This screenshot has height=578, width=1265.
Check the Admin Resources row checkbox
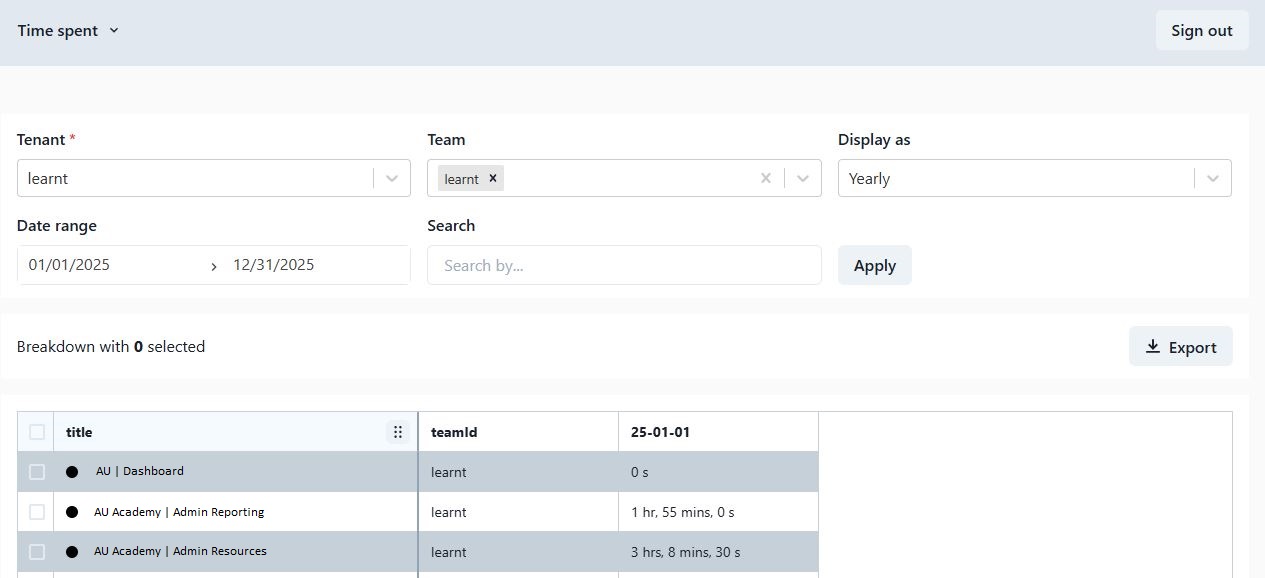click(x=37, y=552)
